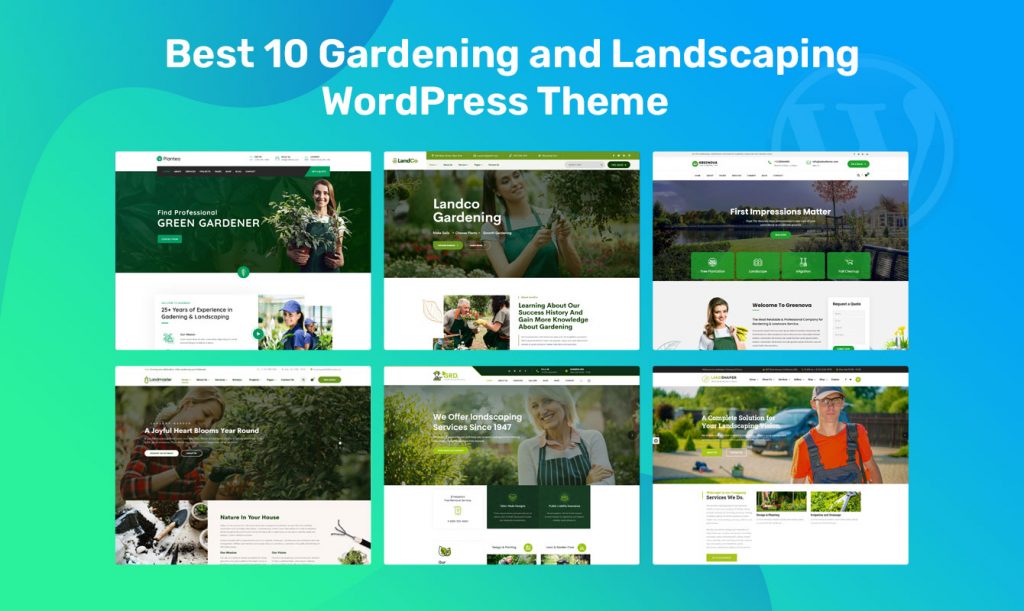Open the LandCo elderly gardeners photo

[x=476, y=322]
